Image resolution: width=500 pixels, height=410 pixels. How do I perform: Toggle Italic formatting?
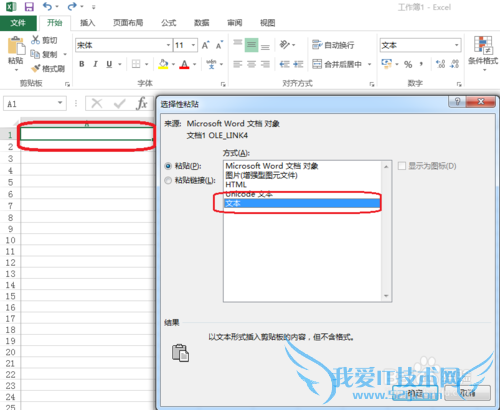(x=95, y=64)
